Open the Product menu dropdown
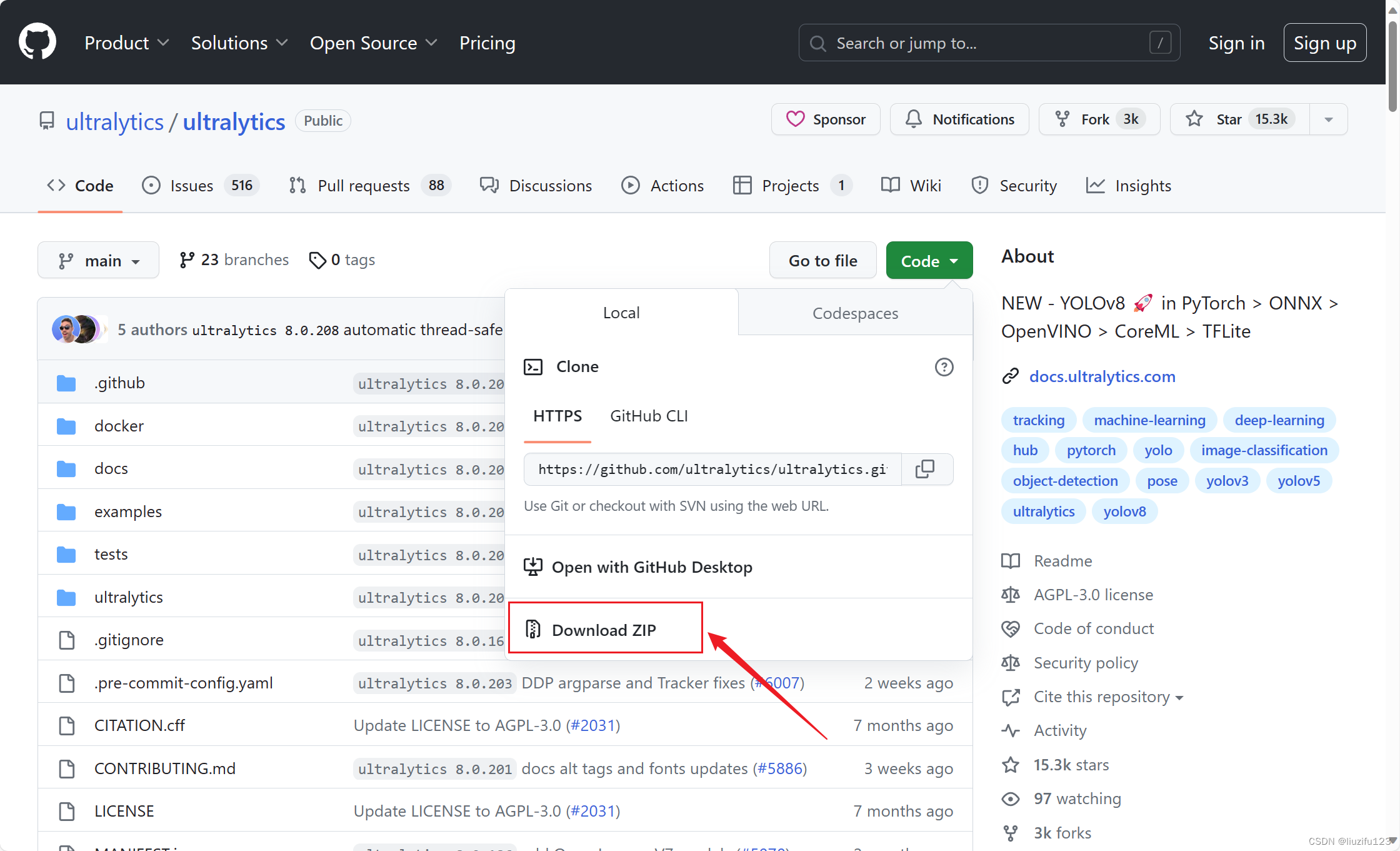 (x=127, y=43)
